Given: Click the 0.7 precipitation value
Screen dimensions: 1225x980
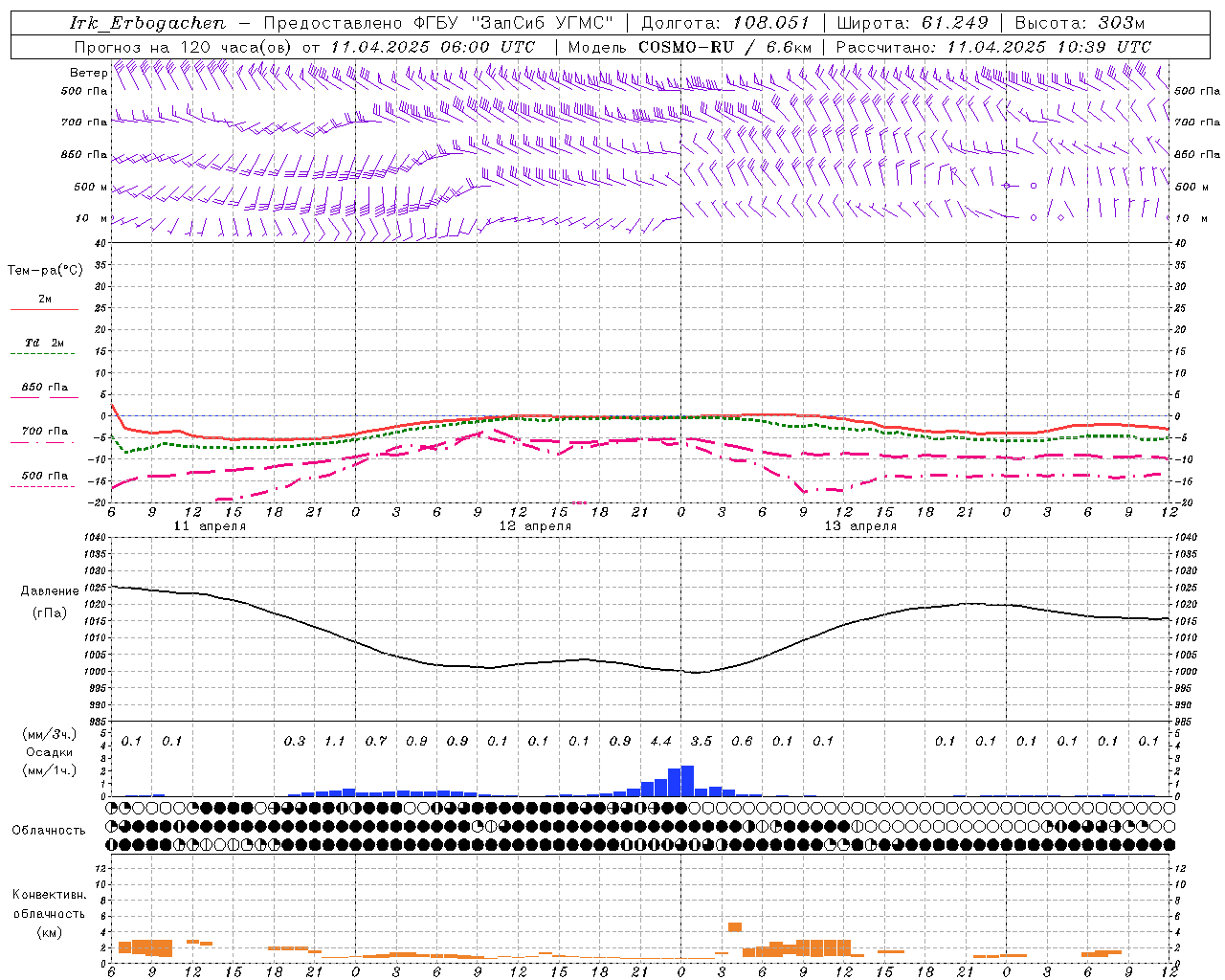Looking at the screenshot, I should (x=376, y=741).
